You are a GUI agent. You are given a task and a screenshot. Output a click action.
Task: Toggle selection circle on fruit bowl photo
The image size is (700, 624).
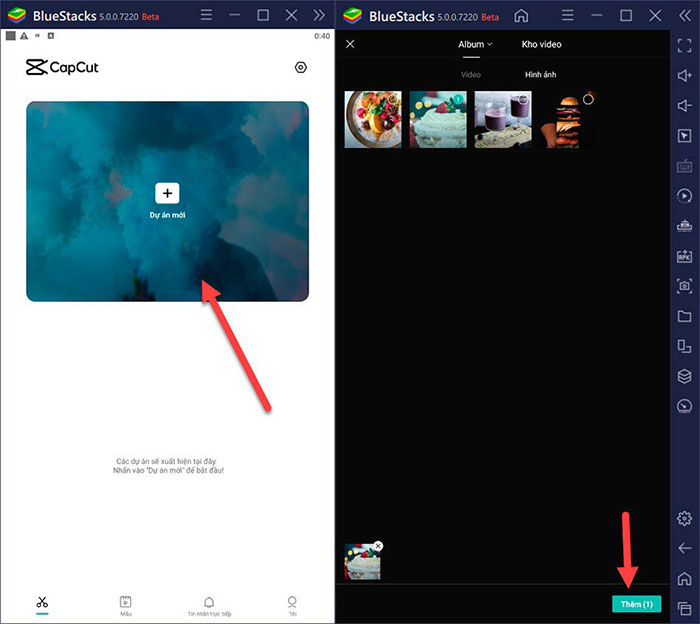(393, 99)
